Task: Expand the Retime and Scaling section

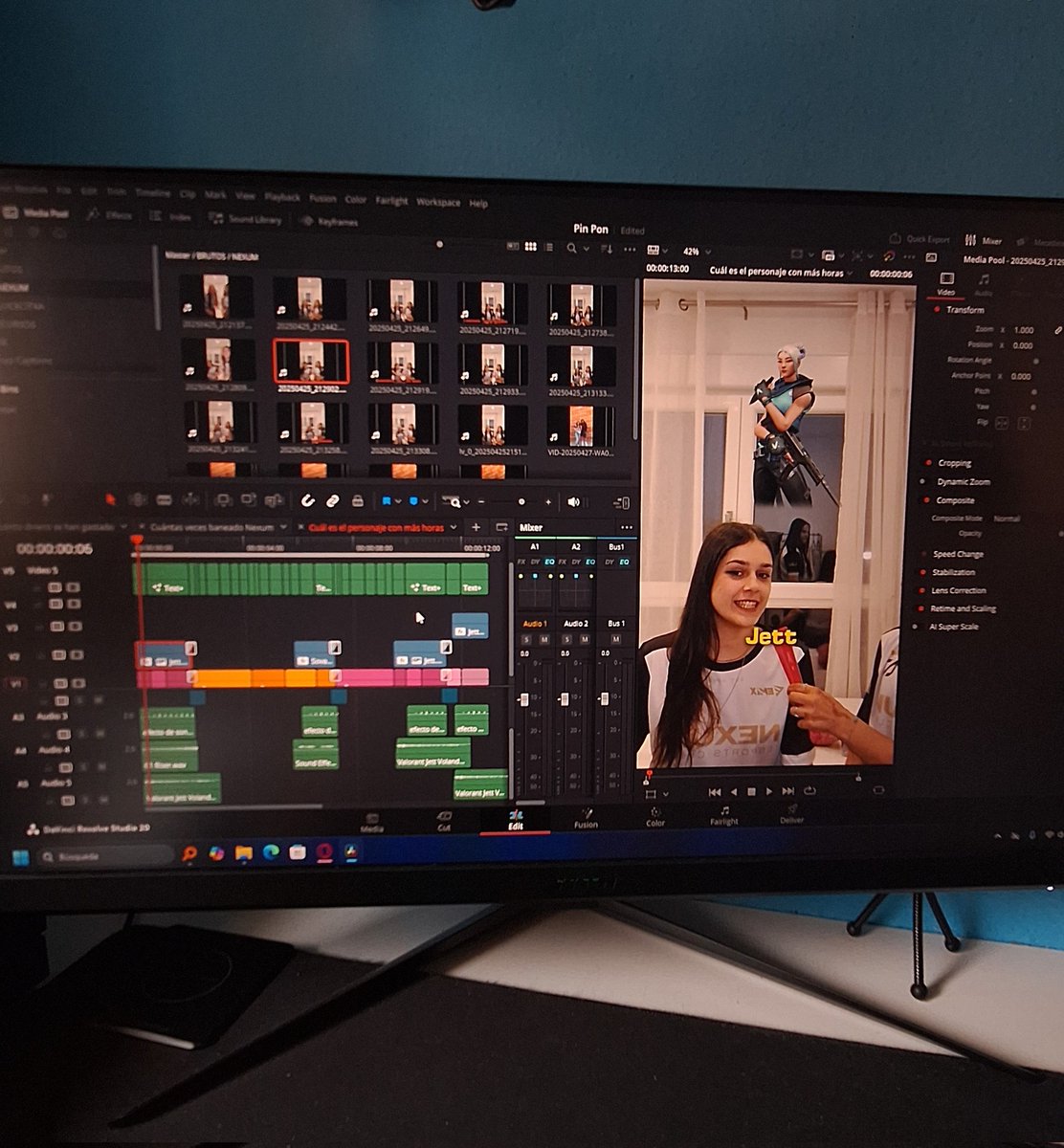Action: 963,608
